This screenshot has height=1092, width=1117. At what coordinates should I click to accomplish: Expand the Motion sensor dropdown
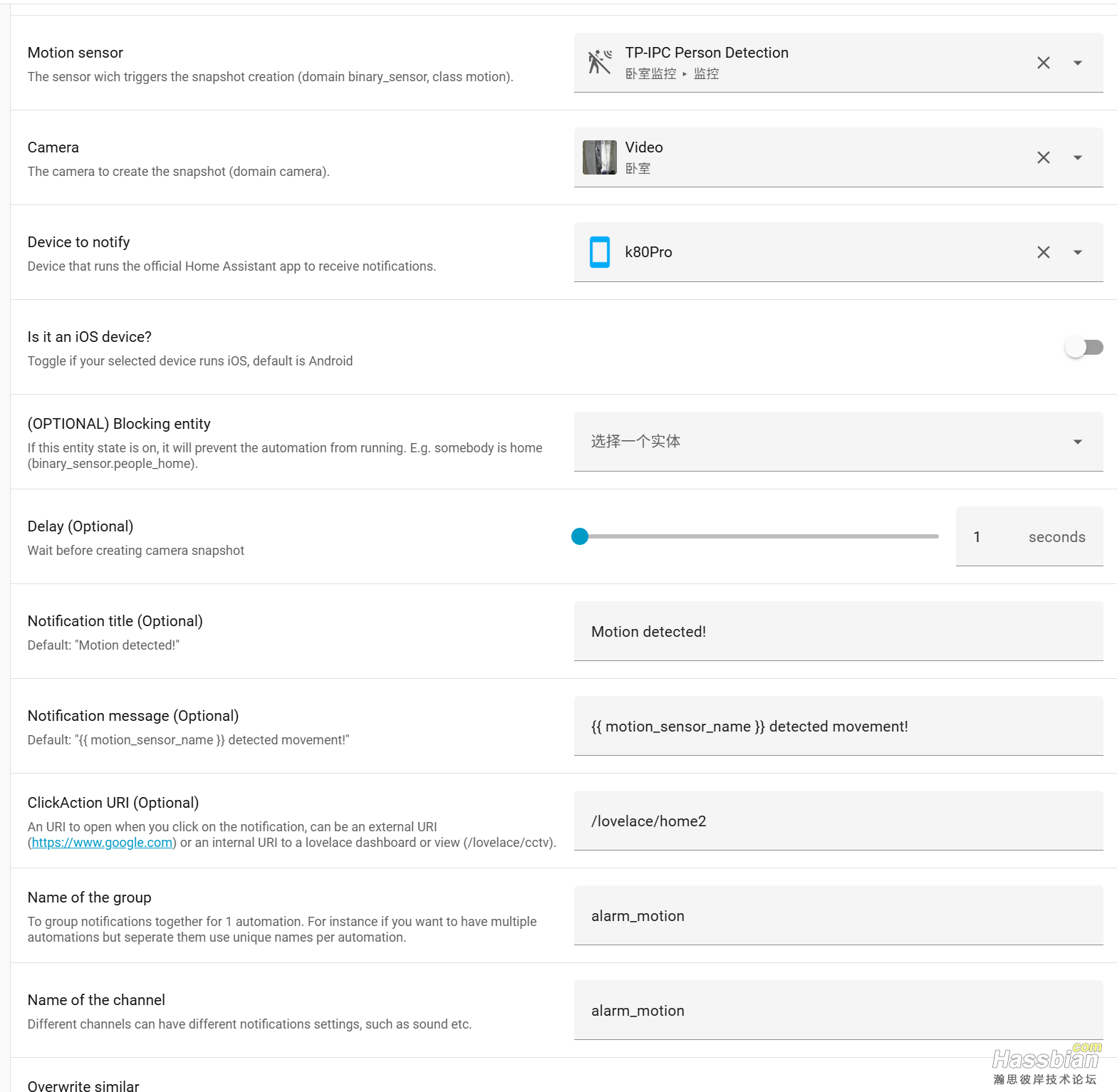tap(1077, 63)
